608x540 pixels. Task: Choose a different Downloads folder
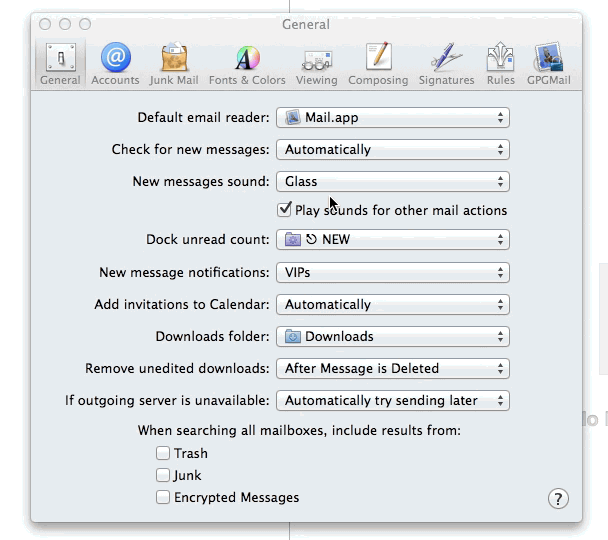coord(392,337)
